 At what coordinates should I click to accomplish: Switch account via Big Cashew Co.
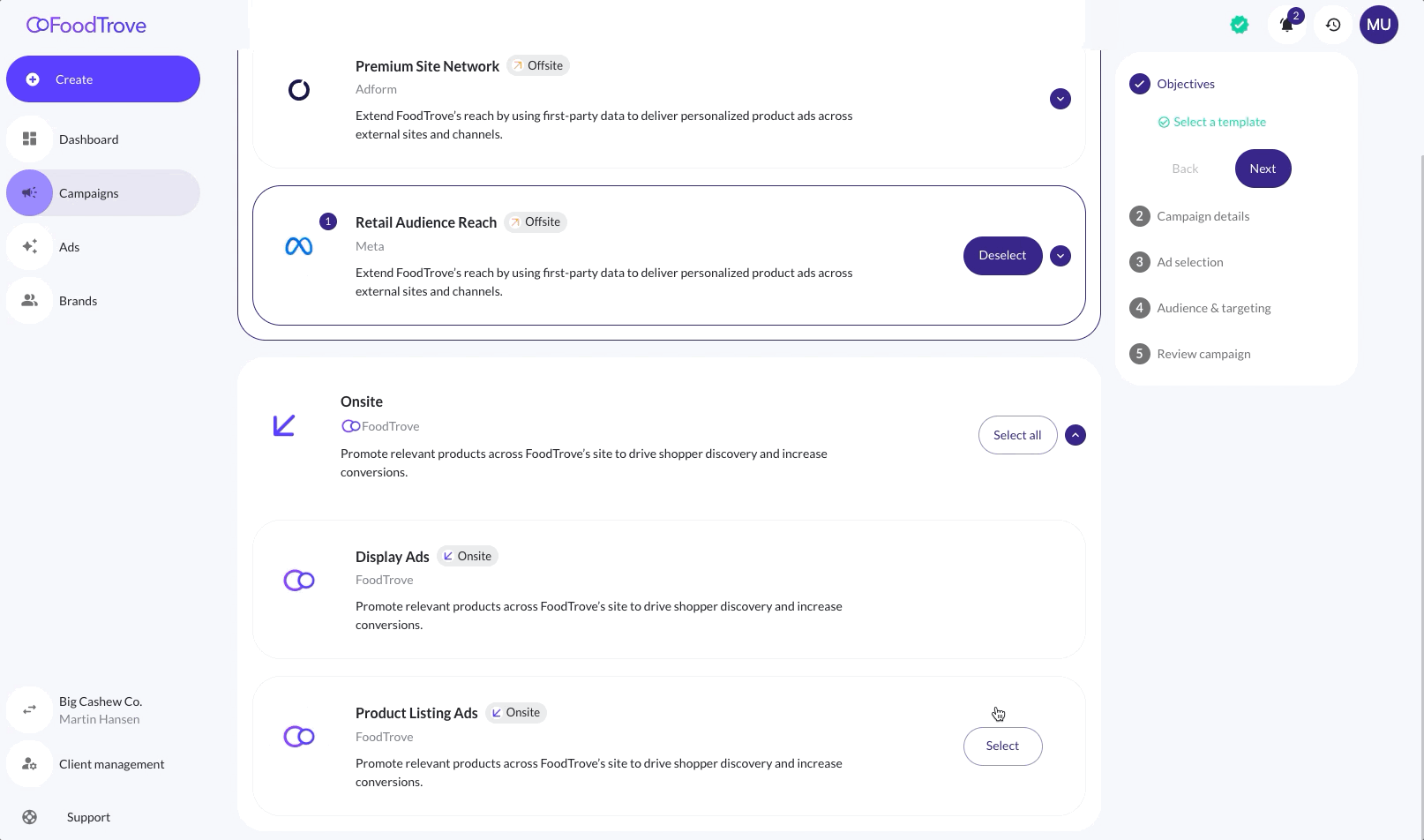(101, 710)
